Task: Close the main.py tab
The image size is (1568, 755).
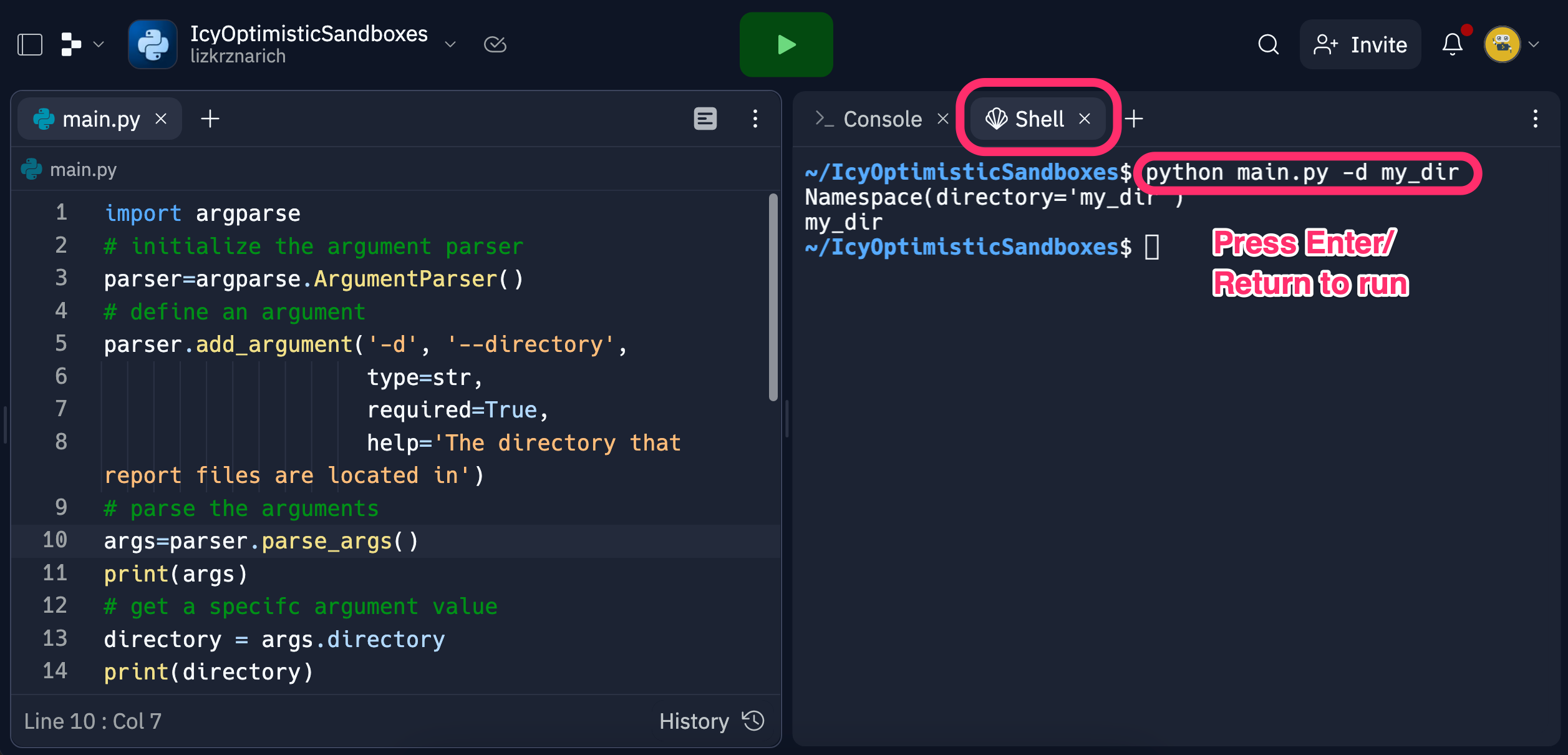Action: (161, 119)
